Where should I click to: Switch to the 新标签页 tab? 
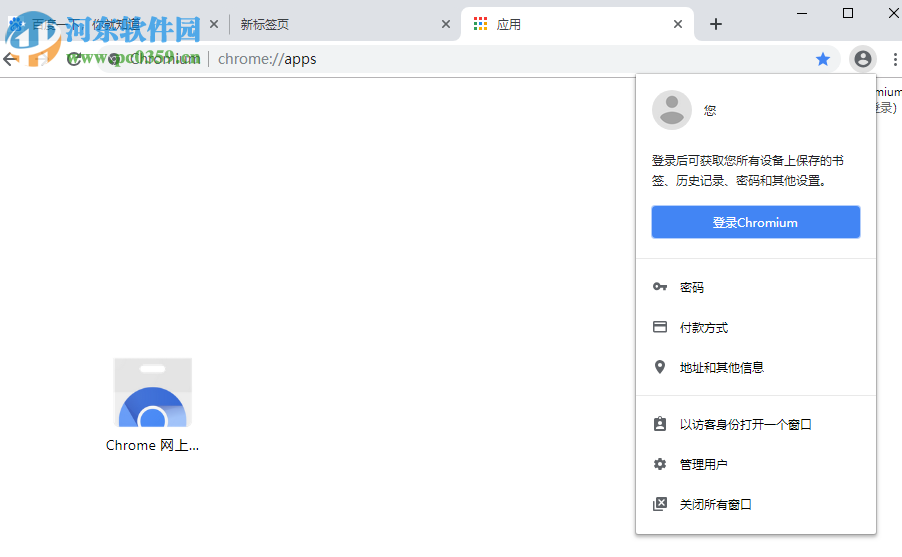point(343,24)
